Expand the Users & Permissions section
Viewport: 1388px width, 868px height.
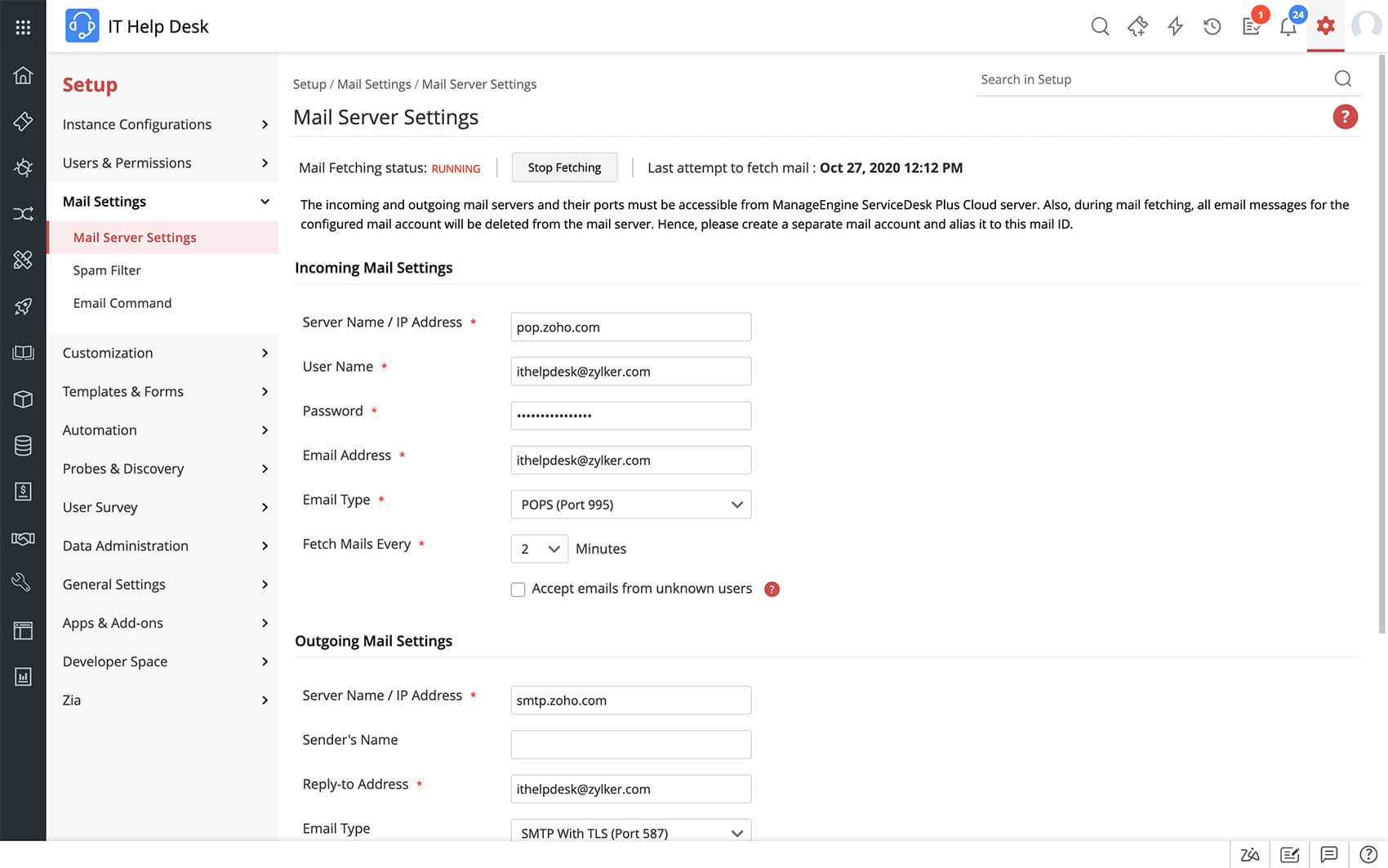tap(163, 162)
